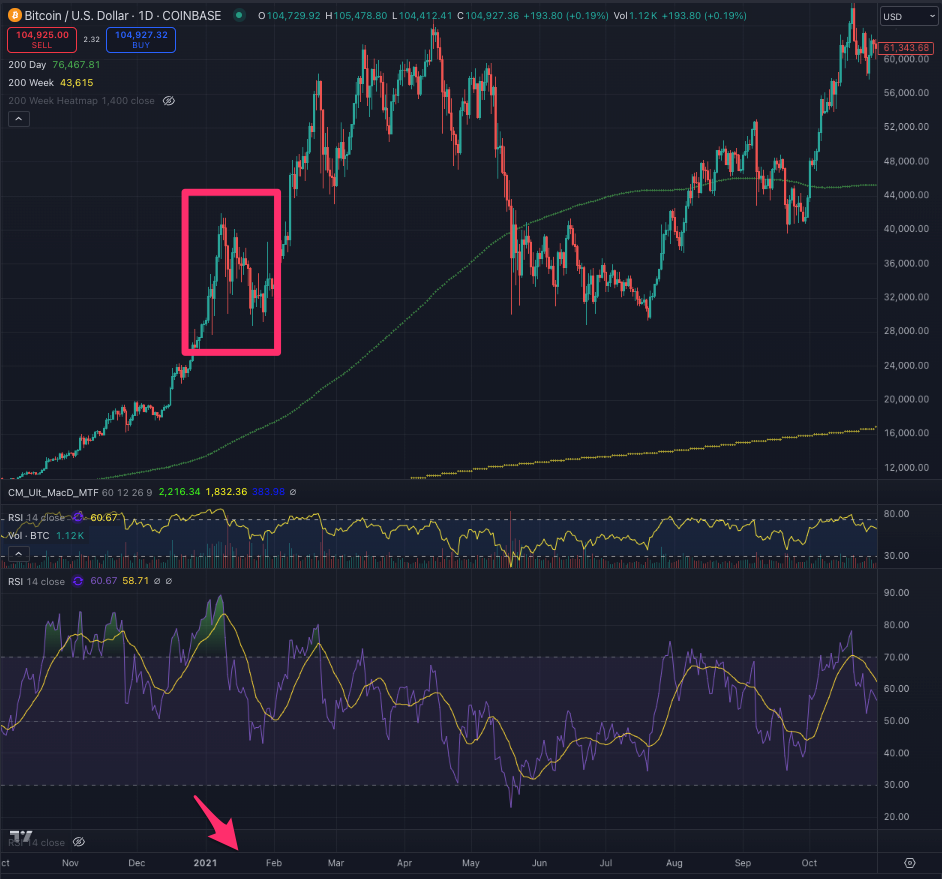Image resolution: width=942 pixels, height=879 pixels.
Task: Click the ∅ symbol directly after 58.71
Action: 157,581
